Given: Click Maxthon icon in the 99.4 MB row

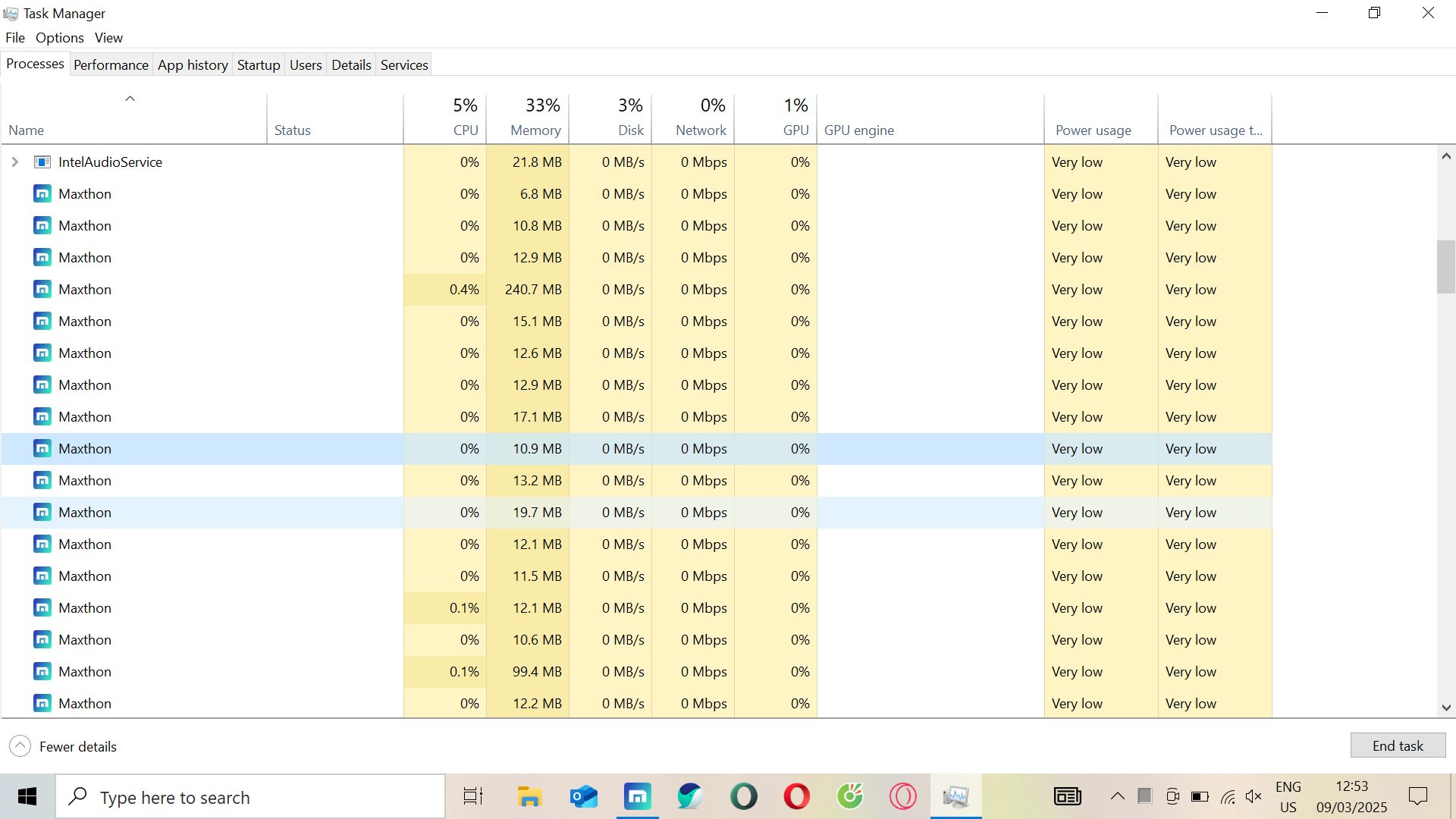Looking at the screenshot, I should (42, 671).
